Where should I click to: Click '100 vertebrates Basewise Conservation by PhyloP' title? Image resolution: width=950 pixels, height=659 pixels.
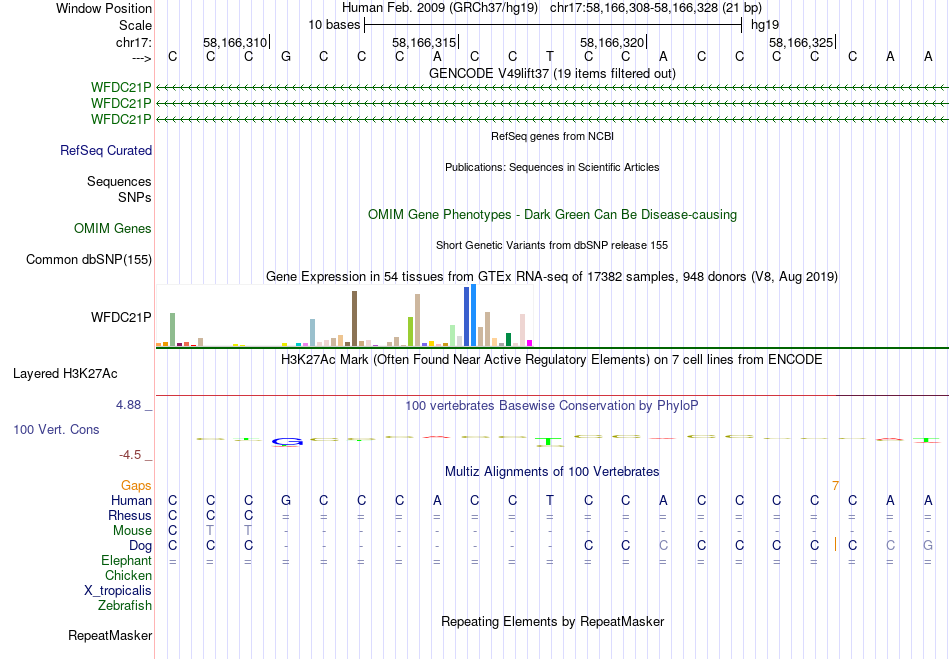click(552, 406)
